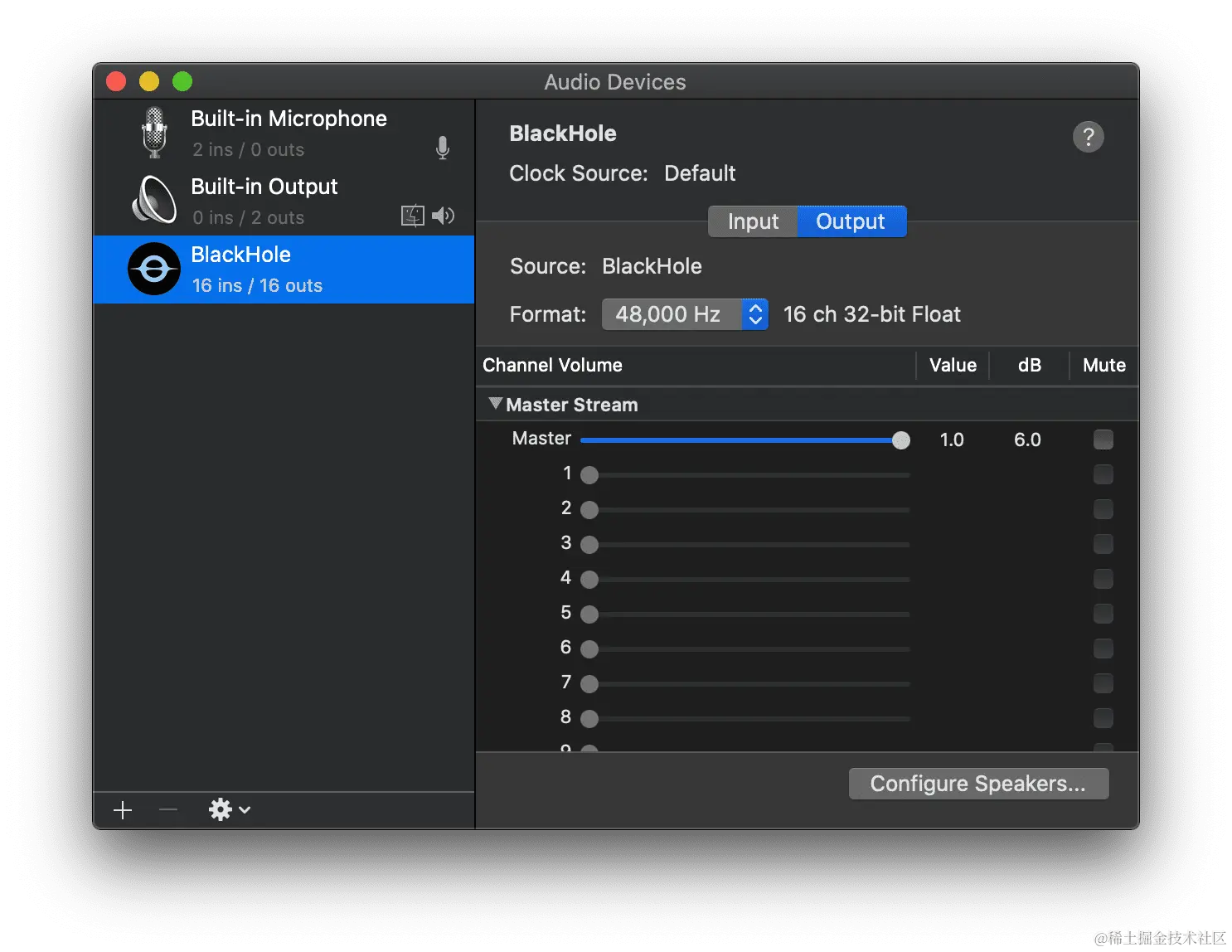Viewport: 1232px width, 952px height.
Task: Mute the Master channel checkbox
Action: click(x=1103, y=440)
